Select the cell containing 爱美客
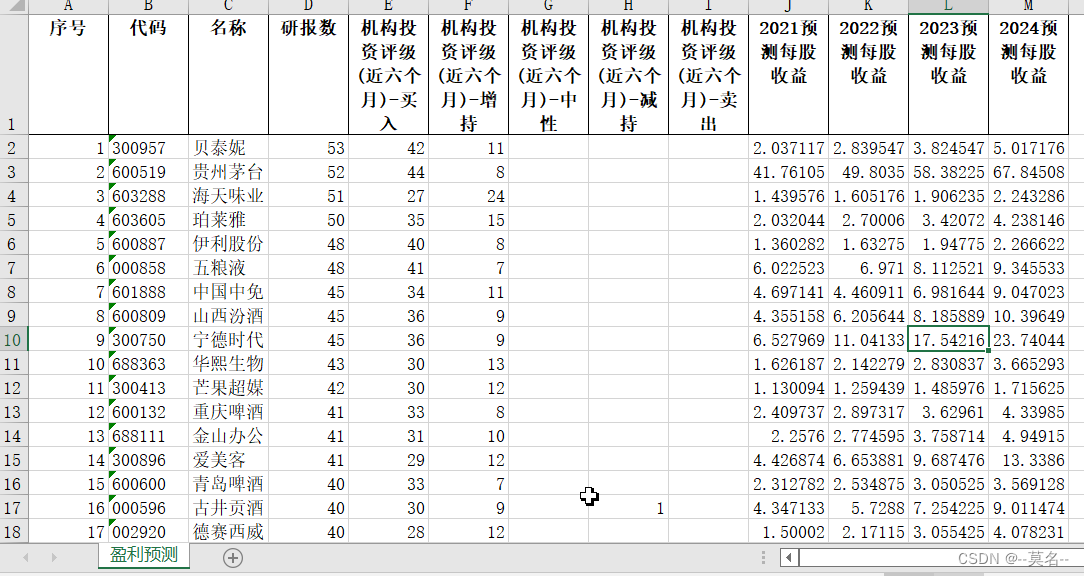Screen dimensions: 1084x576 pyautogui.click(x=228, y=460)
